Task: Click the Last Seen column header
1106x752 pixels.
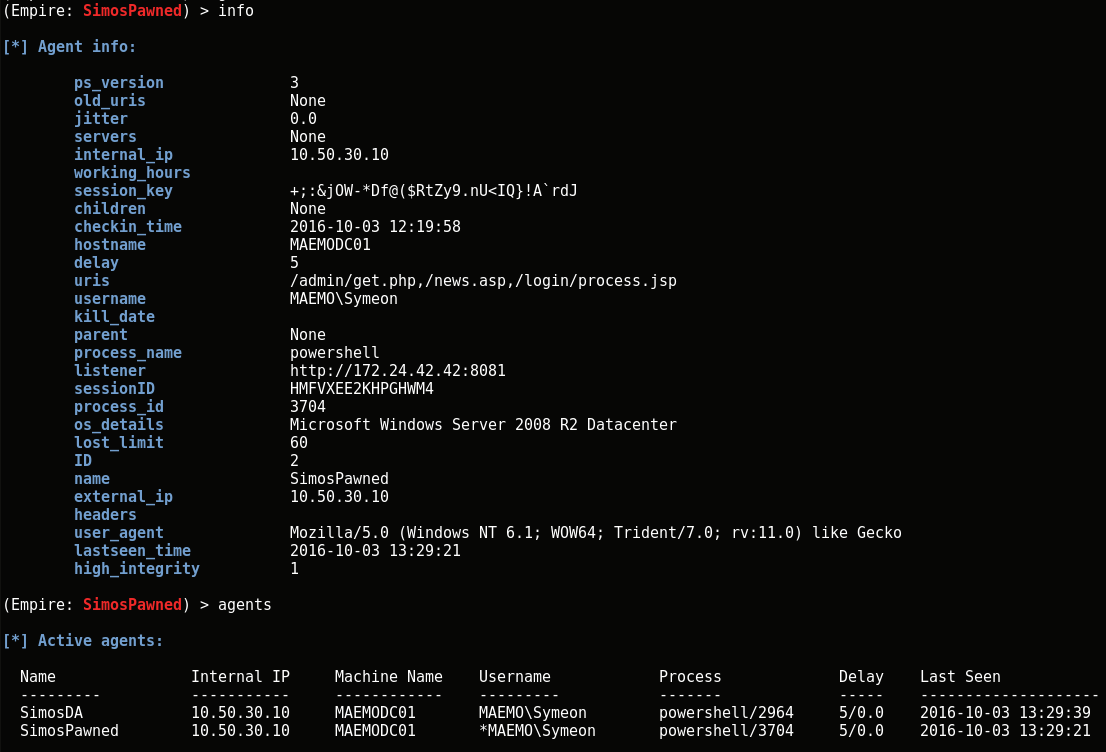Action: pyautogui.click(x=960, y=677)
